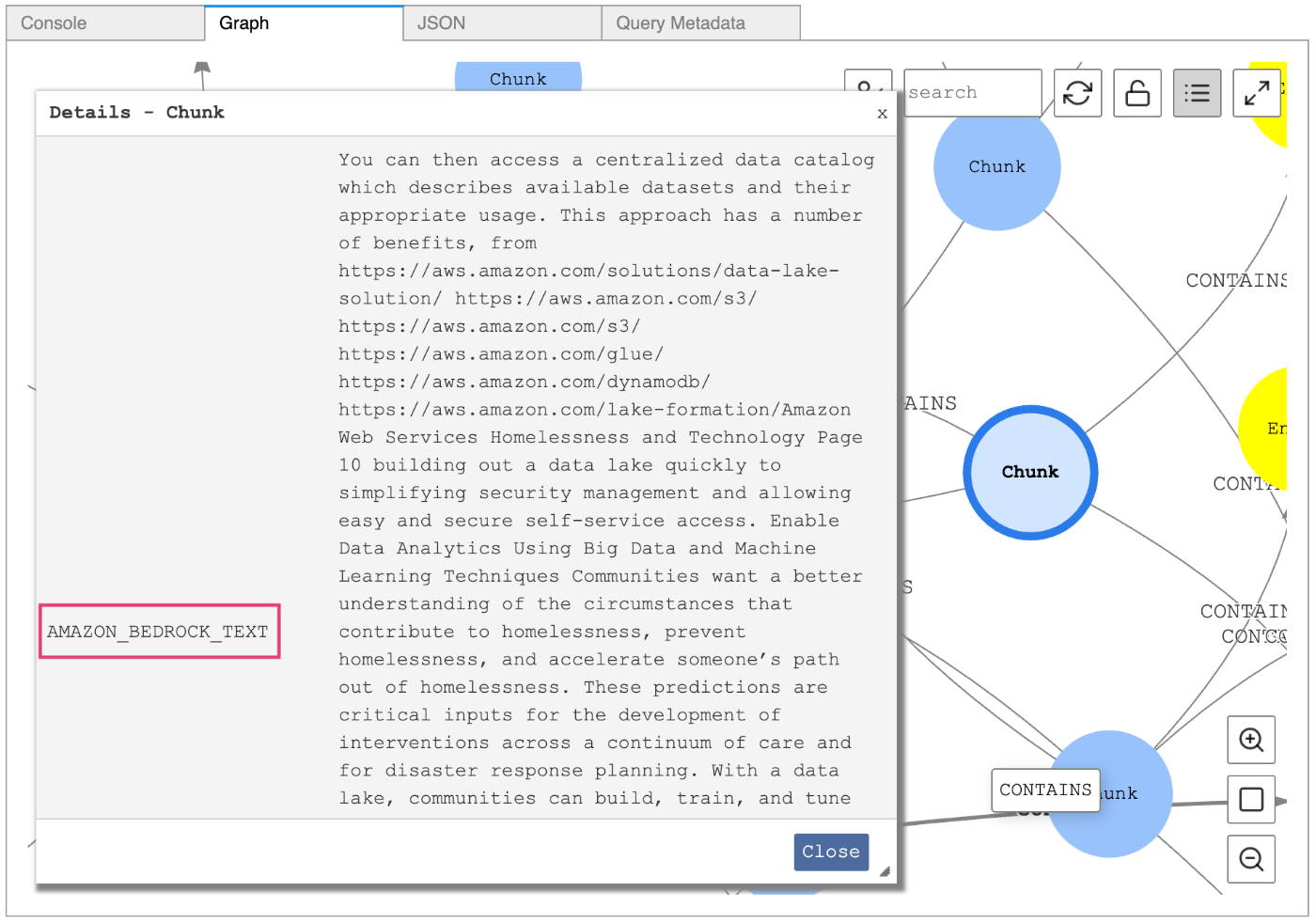This screenshot has width=1316, height=923.
Task: Click the CONTAINS edge tooltip label
Action: click(x=1045, y=790)
